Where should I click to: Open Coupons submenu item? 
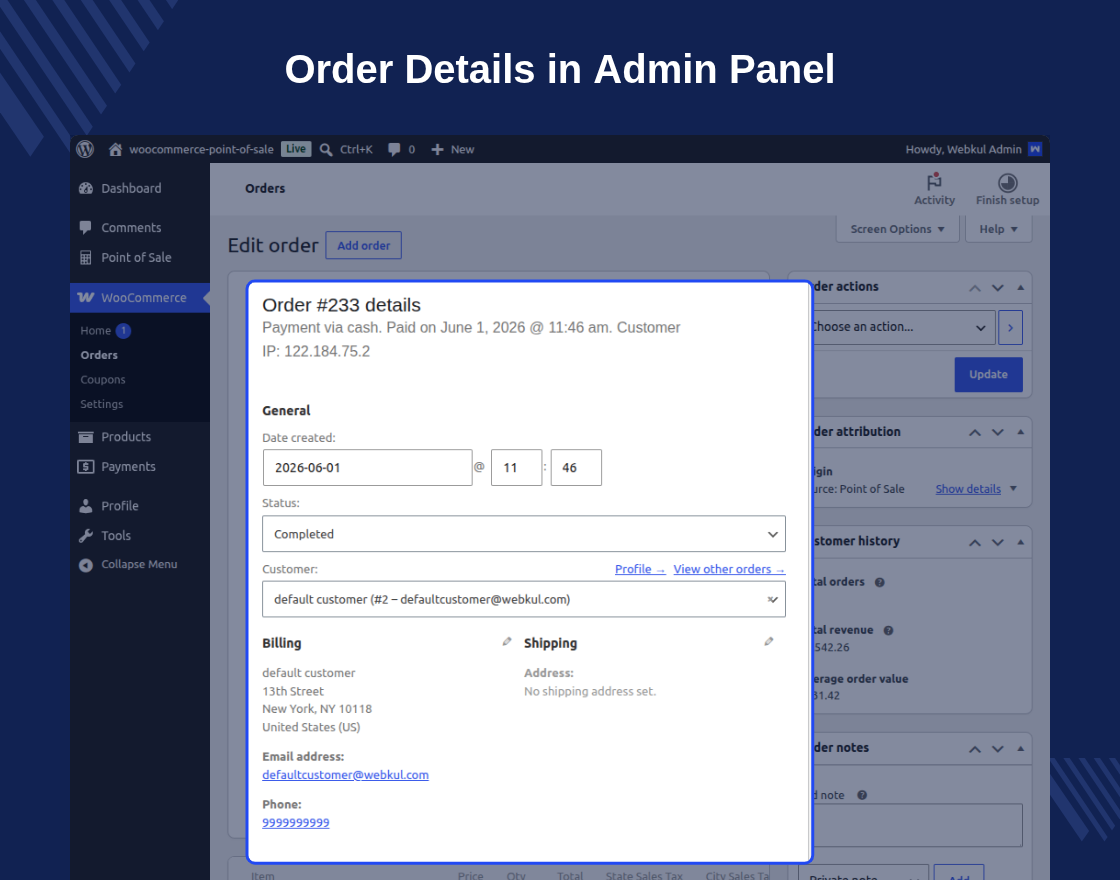(x=103, y=379)
